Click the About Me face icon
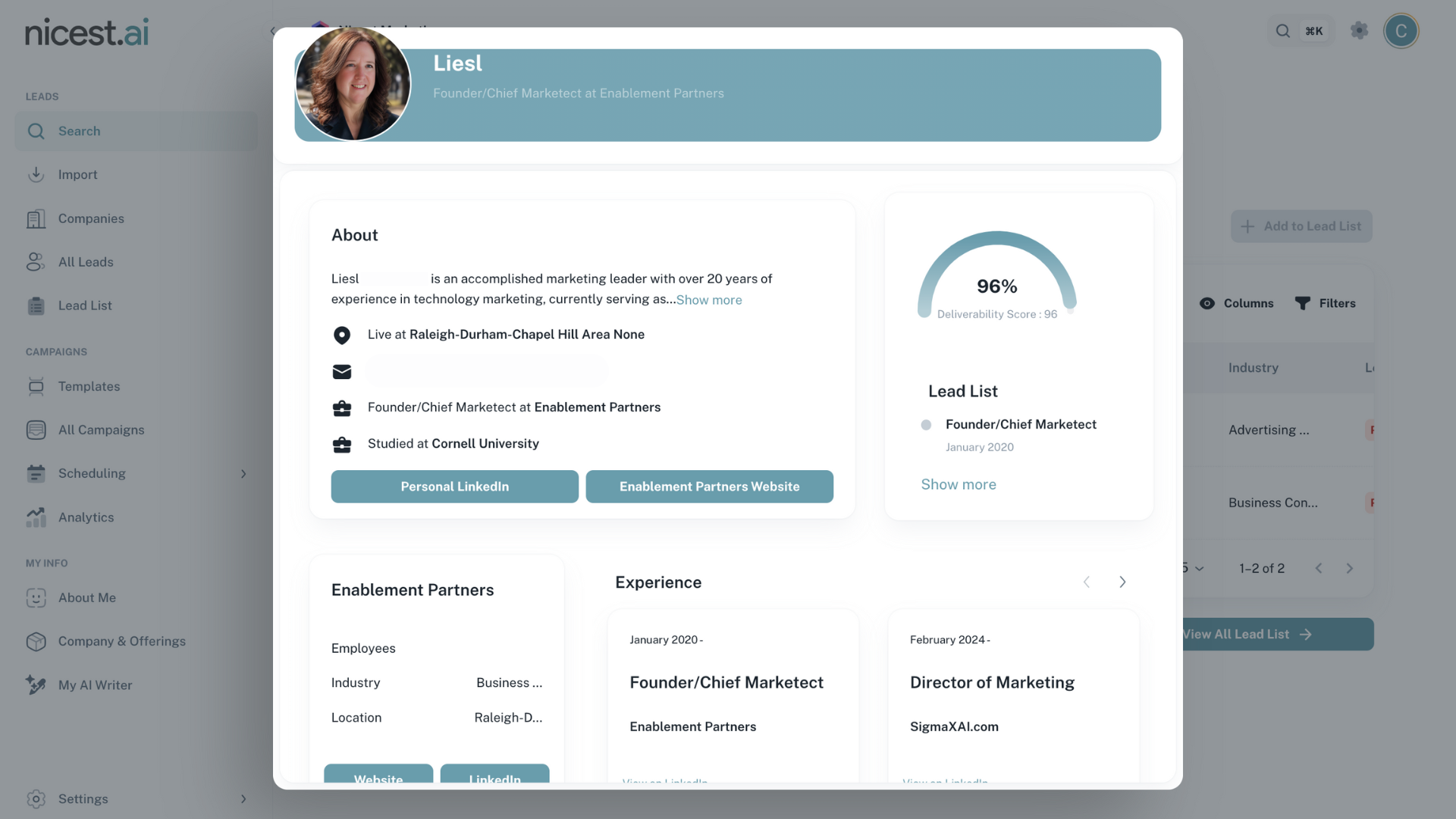1456x819 pixels. click(36, 598)
